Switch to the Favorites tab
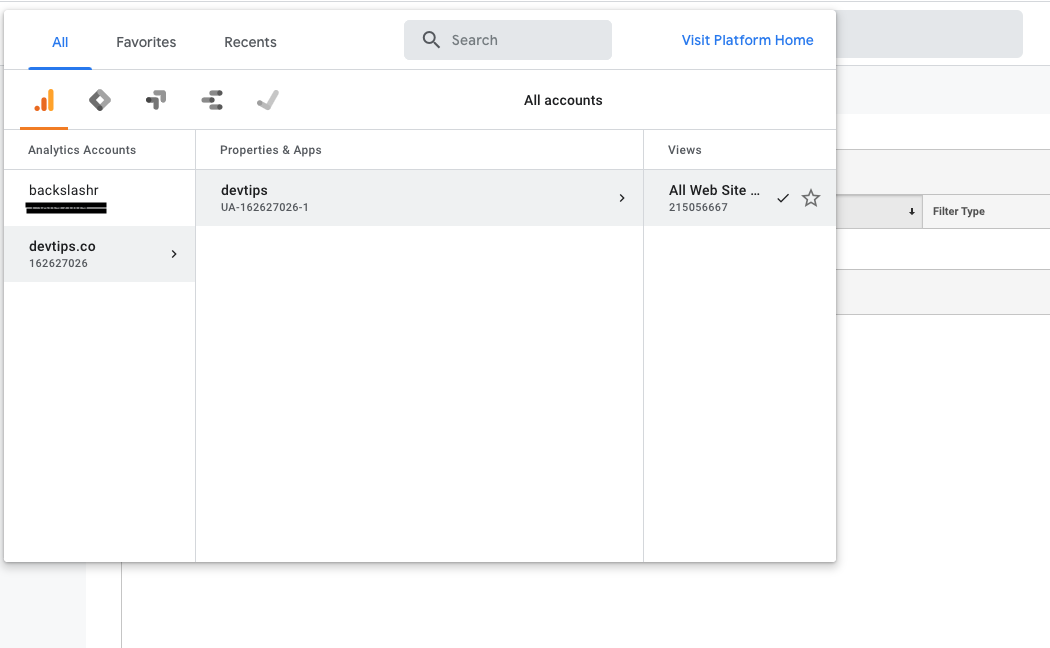 tap(146, 42)
